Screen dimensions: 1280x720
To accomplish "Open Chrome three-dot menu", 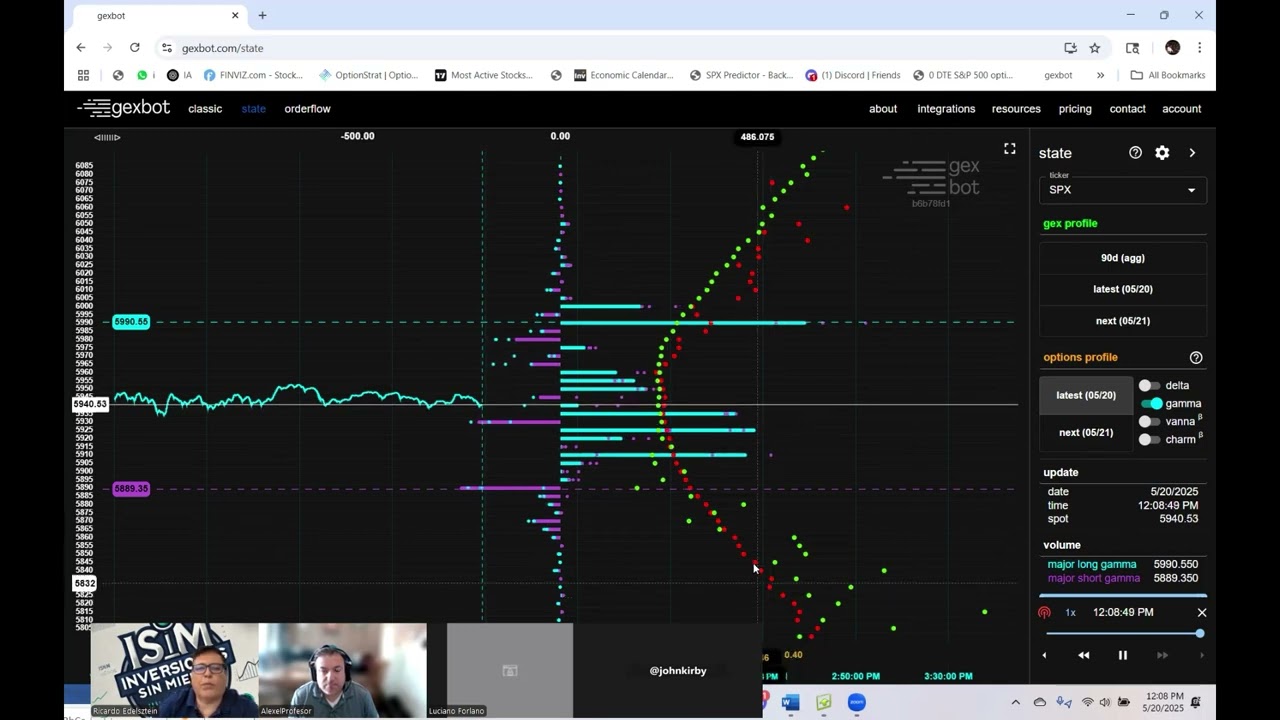I will pos(1199,47).
